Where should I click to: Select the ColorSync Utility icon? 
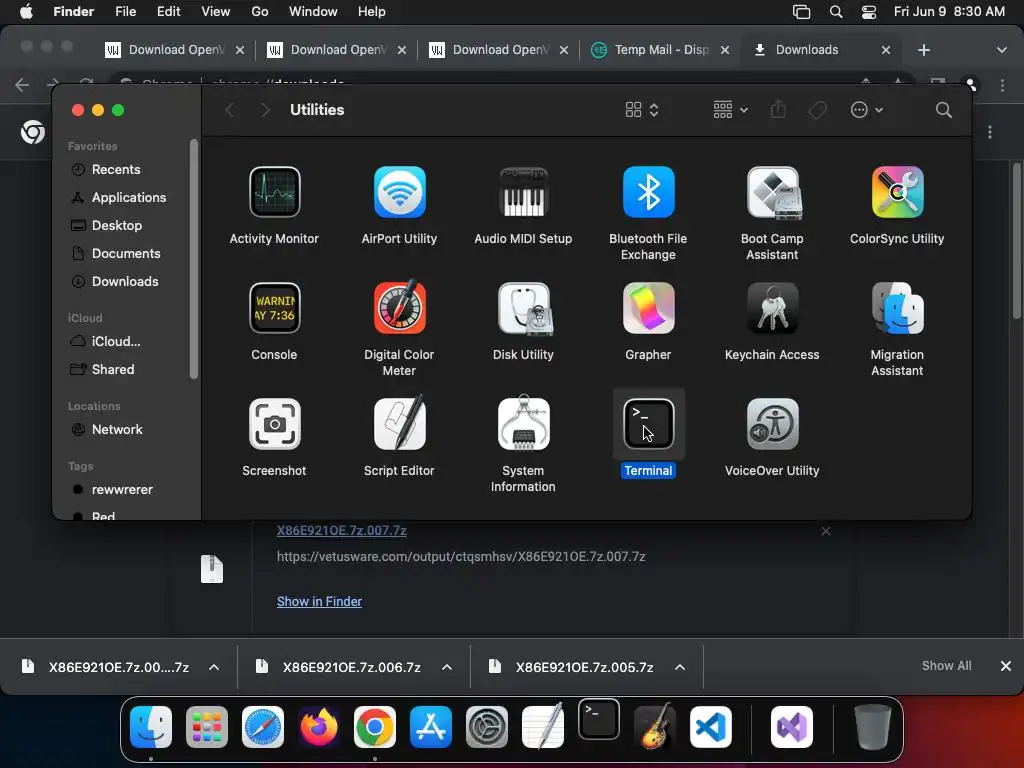click(897, 192)
